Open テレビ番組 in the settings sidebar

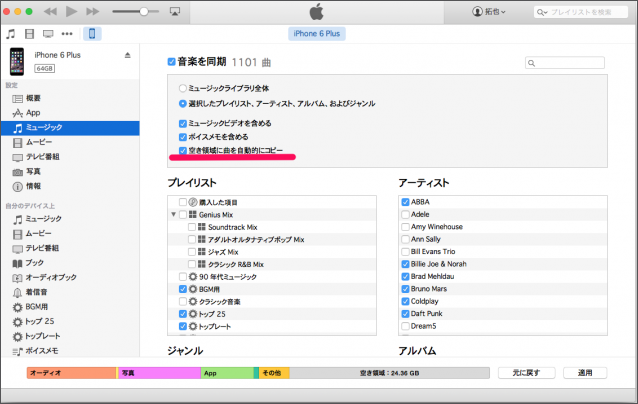tap(70, 157)
